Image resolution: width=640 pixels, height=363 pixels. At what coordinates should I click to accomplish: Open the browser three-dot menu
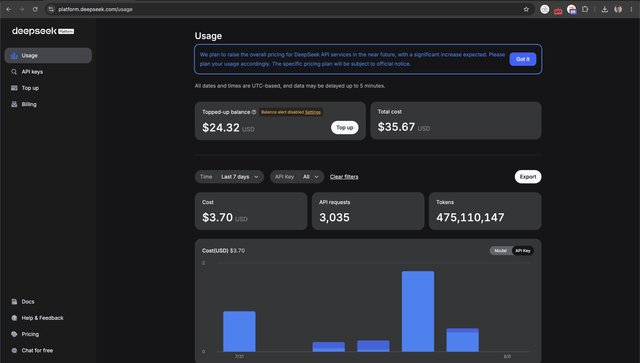click(x=631, y=9)
